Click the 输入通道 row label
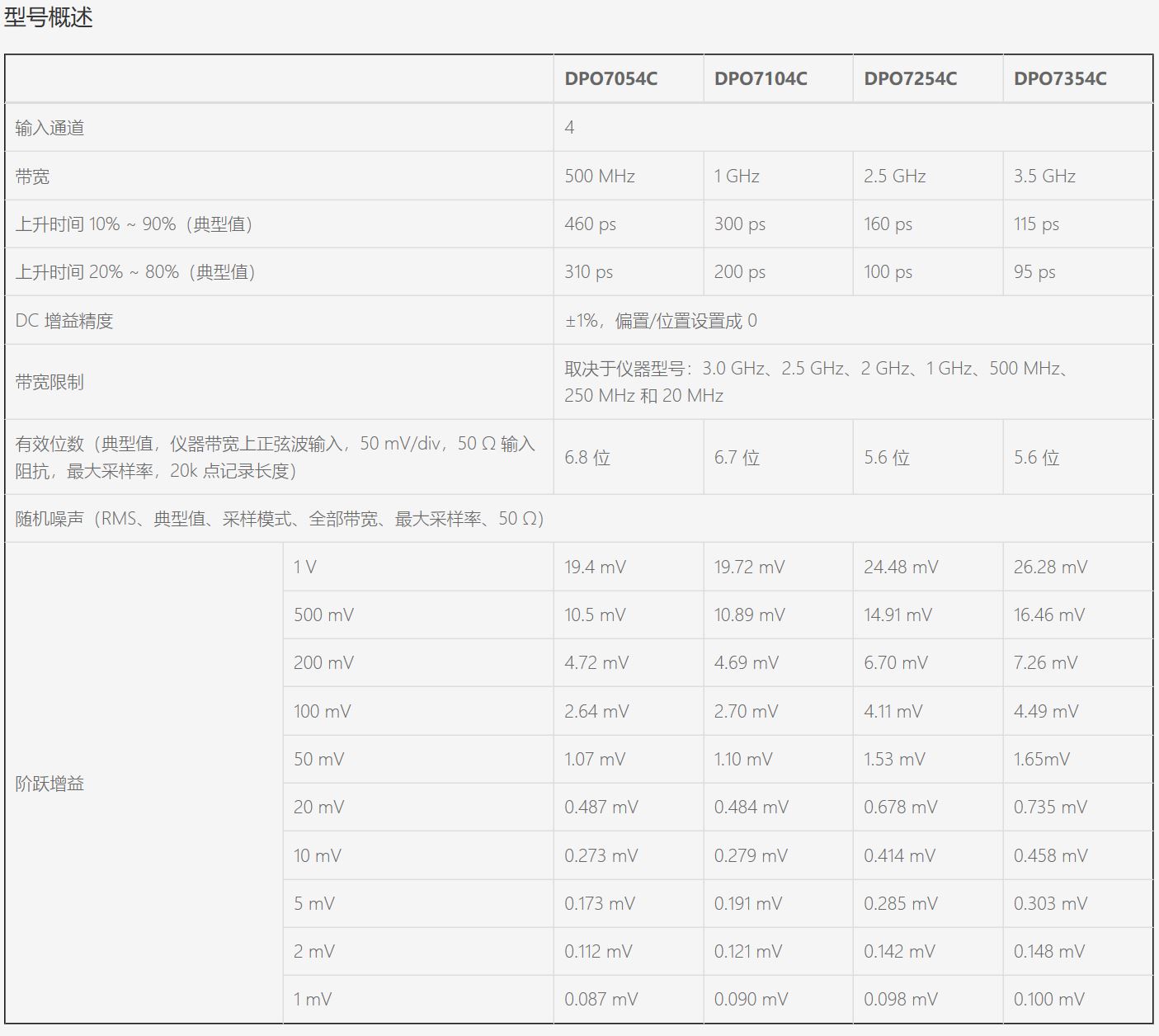 click(49, 128)
